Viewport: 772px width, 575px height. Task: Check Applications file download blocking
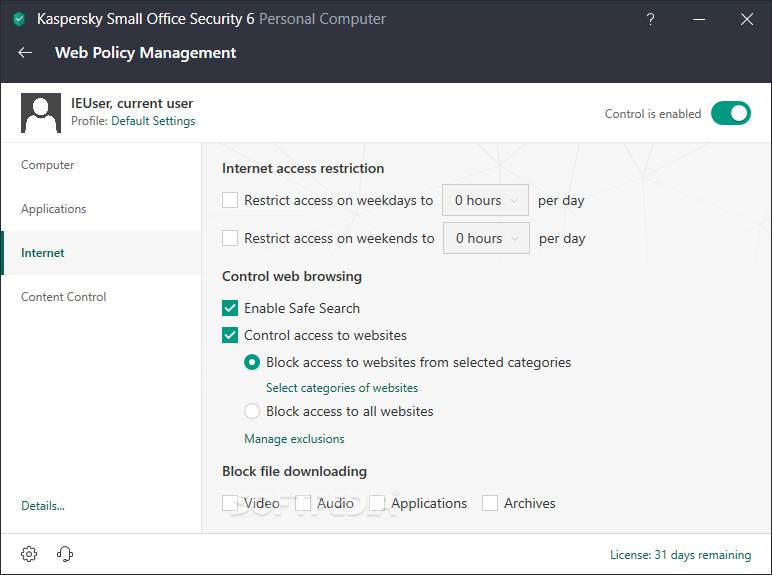[x=377, y=503]
